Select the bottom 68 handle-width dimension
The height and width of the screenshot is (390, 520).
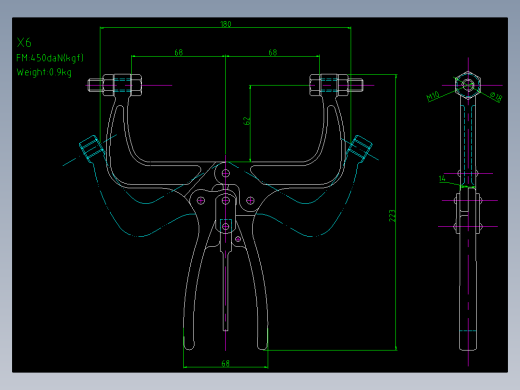tap(226, 363)
